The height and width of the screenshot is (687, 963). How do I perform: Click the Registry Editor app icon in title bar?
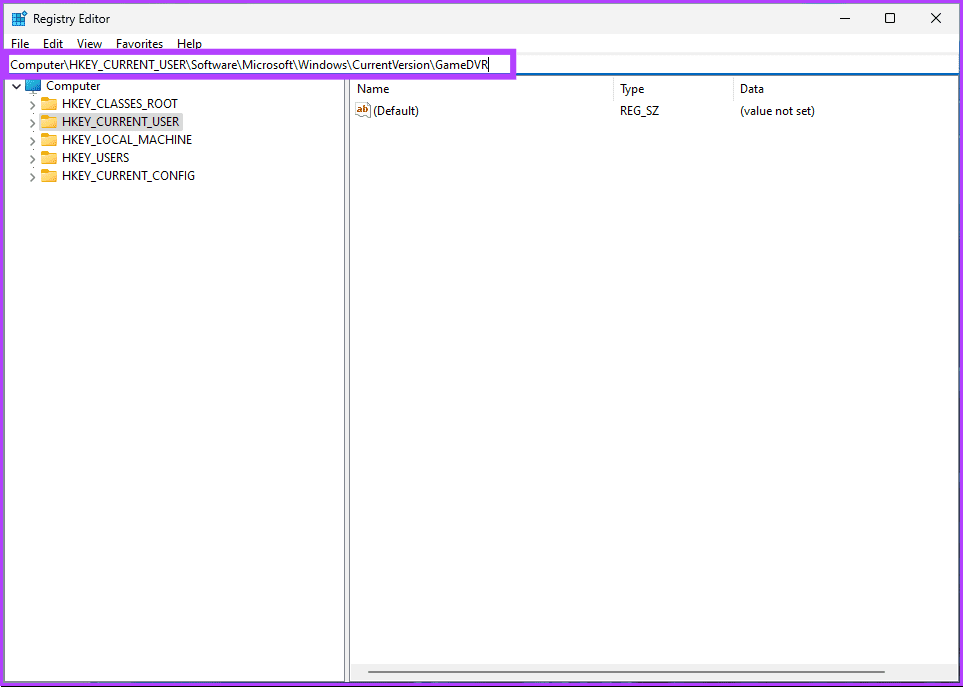pyautogui.click(x=19, y=18)
